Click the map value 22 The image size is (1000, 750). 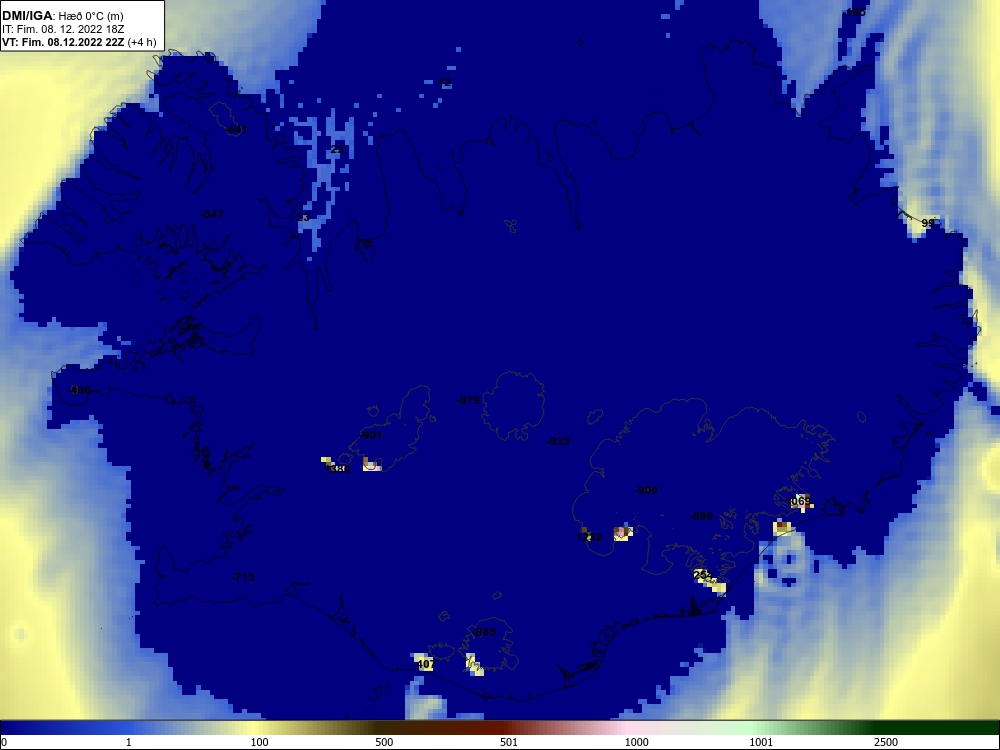click(x=337, y=149)
